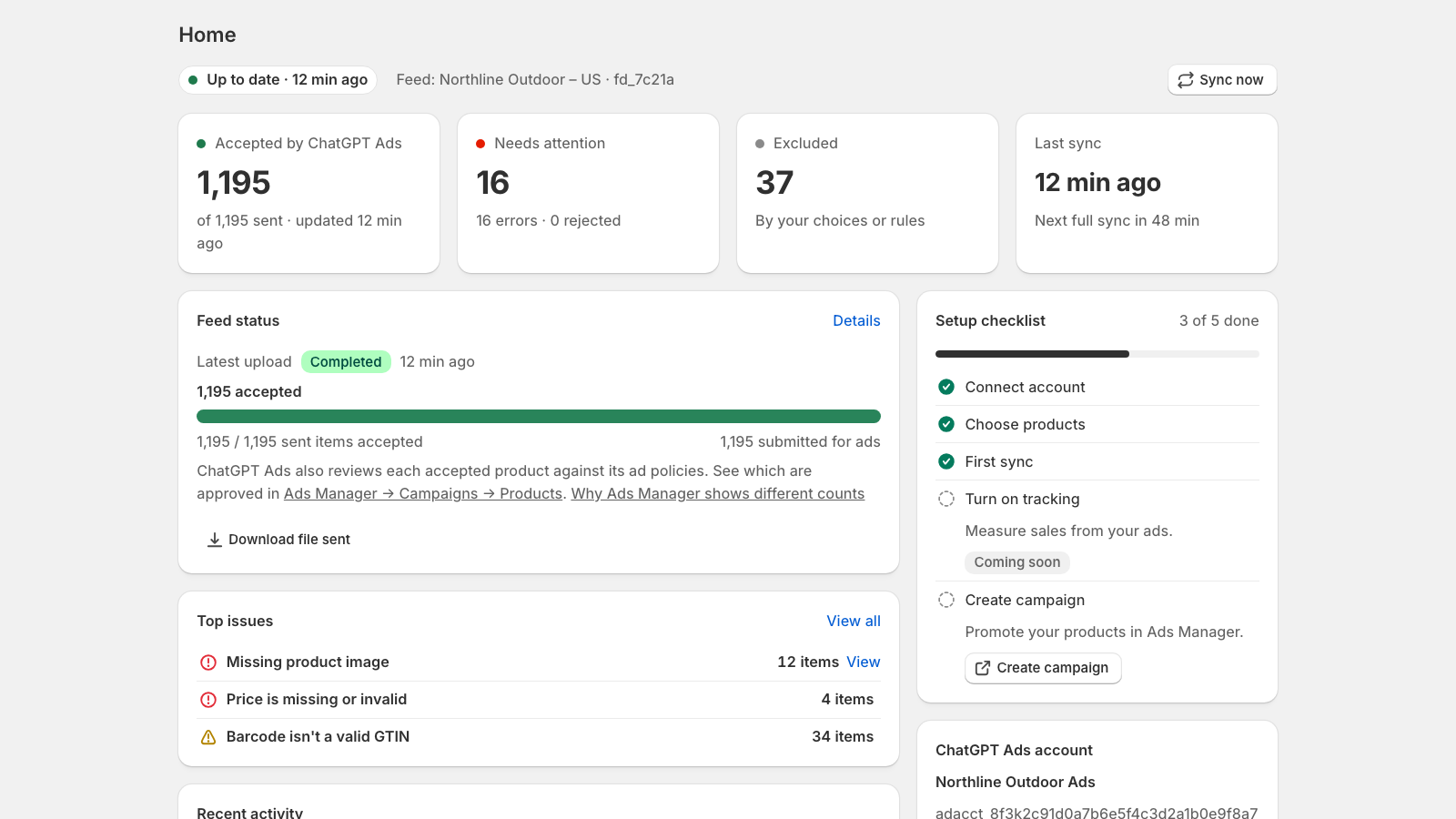This screenshot has height=819, width=1456.
Task: Click the download arrow icon
Action: click(x=215, y=540)
